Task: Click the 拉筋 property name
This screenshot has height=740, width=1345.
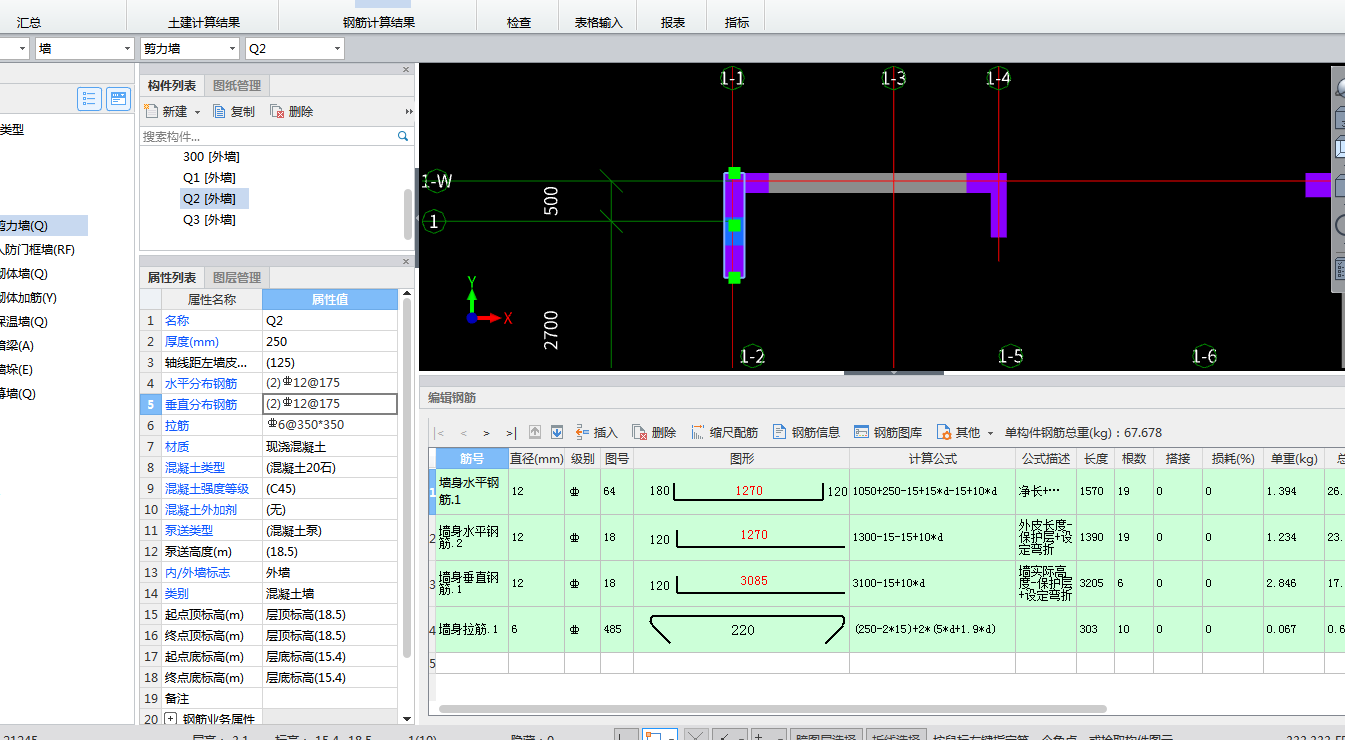Action: [177, 425]
